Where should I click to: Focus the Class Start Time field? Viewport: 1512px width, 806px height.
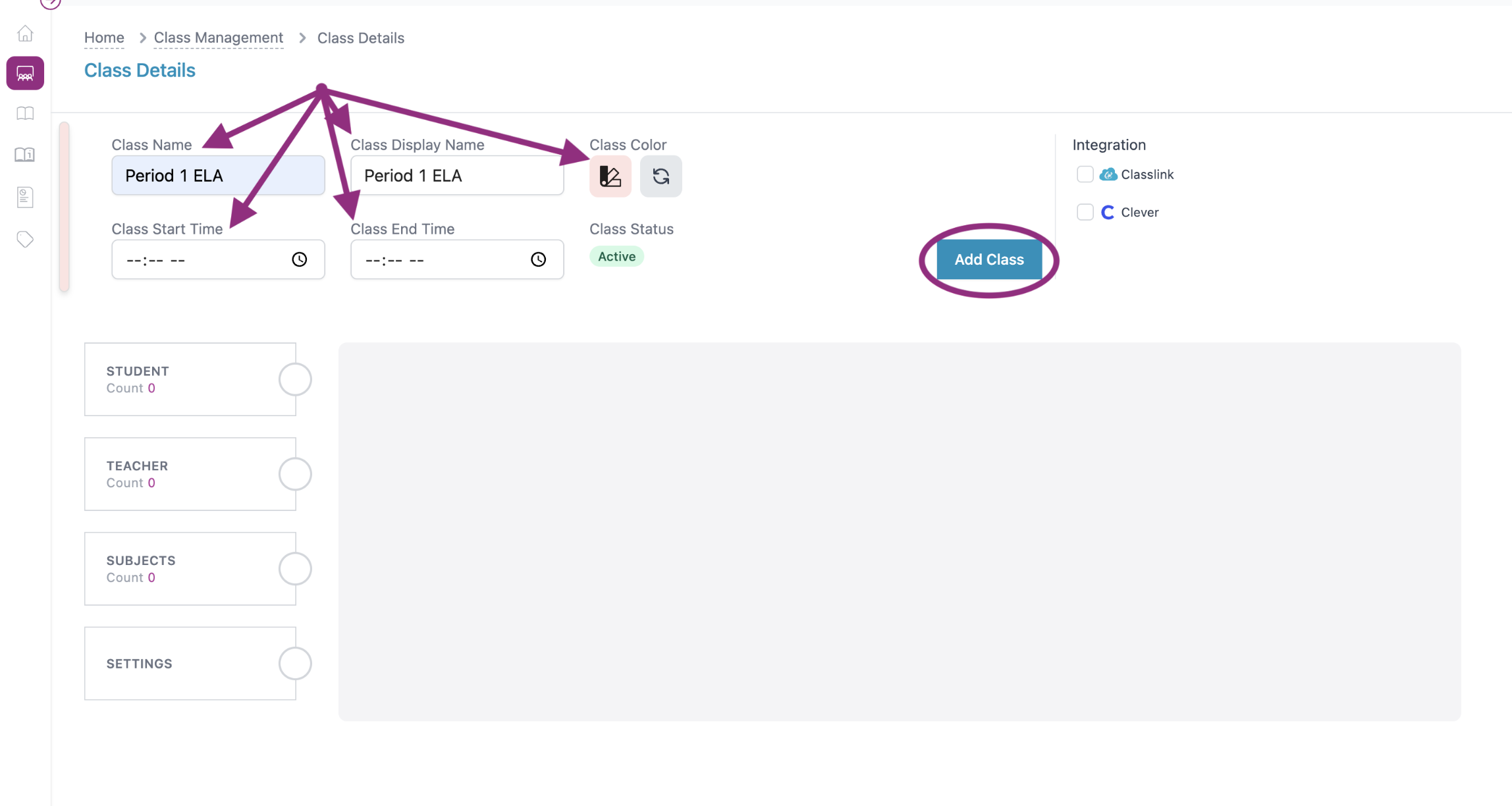tap(218, 259)
